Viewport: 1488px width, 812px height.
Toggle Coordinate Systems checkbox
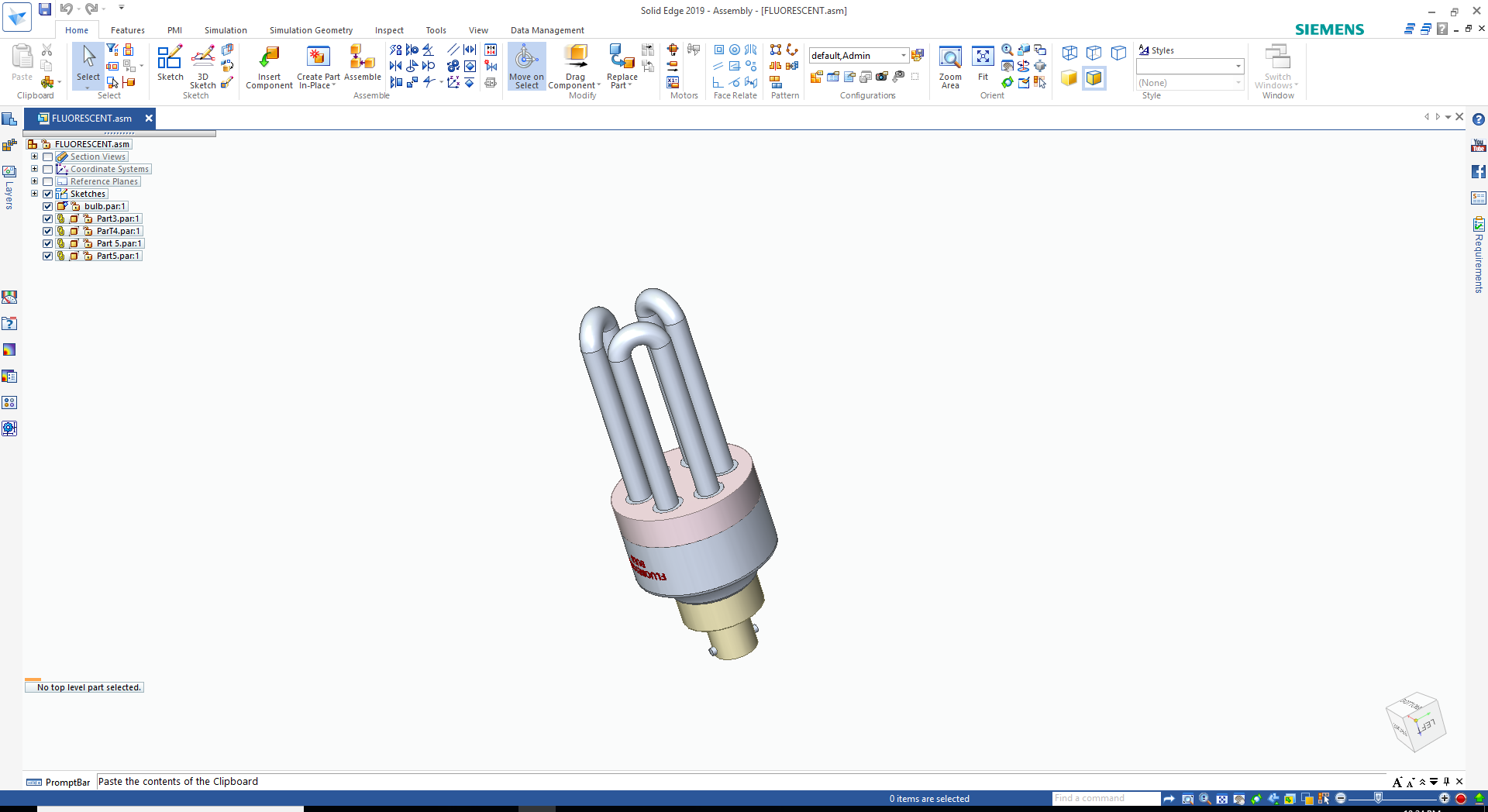click(47, 169)
